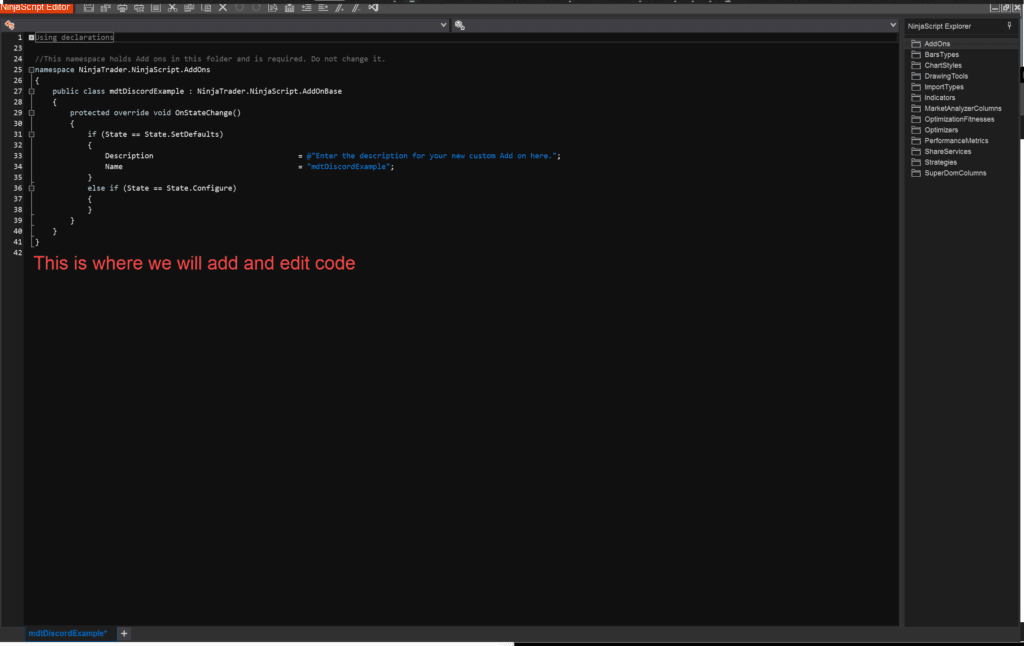1024x646 pixels.
Task: Collapse the State.SetDefaults if block
Action: (x=31, y=135)
